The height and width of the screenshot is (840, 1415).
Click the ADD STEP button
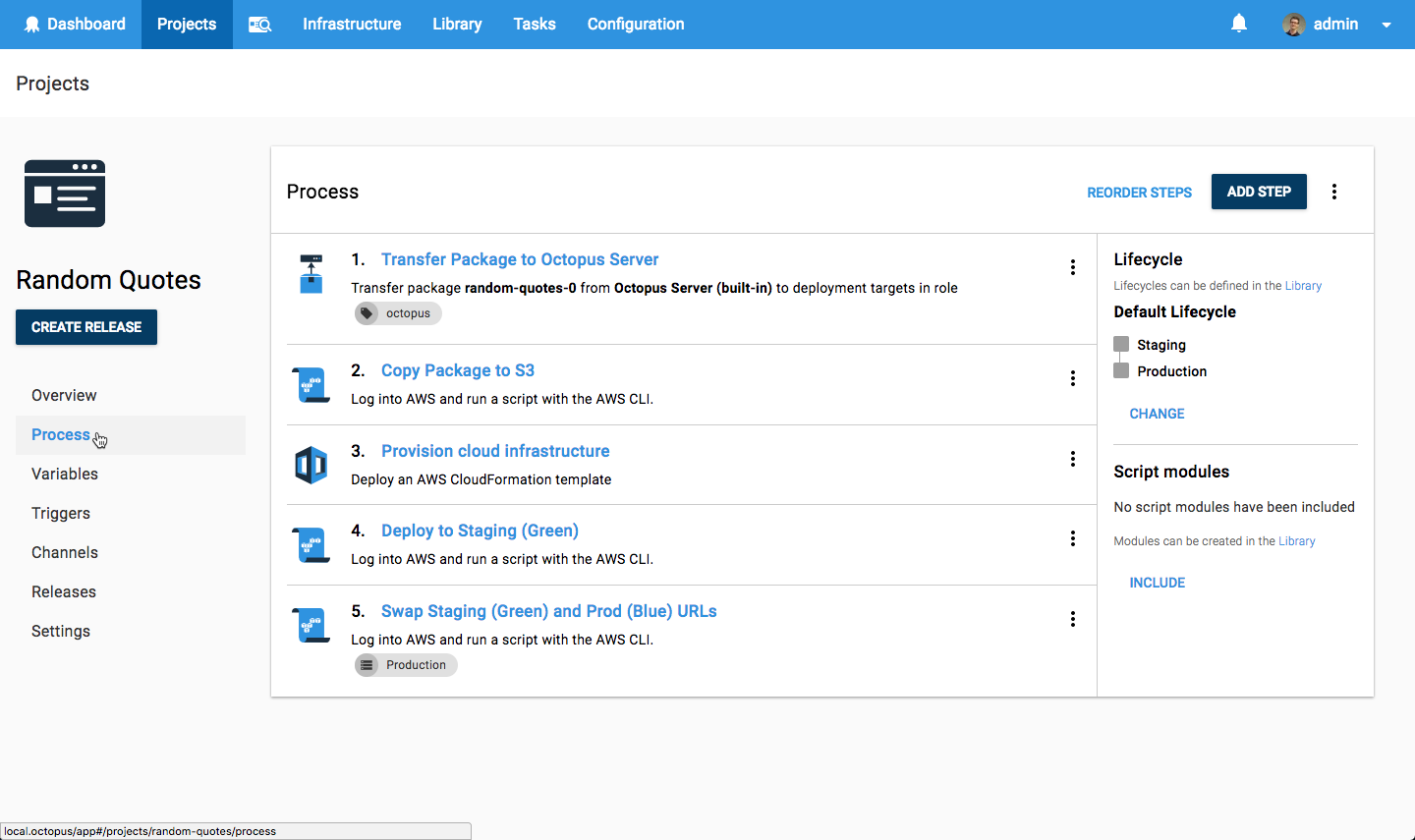click(x=1259, y=191)
